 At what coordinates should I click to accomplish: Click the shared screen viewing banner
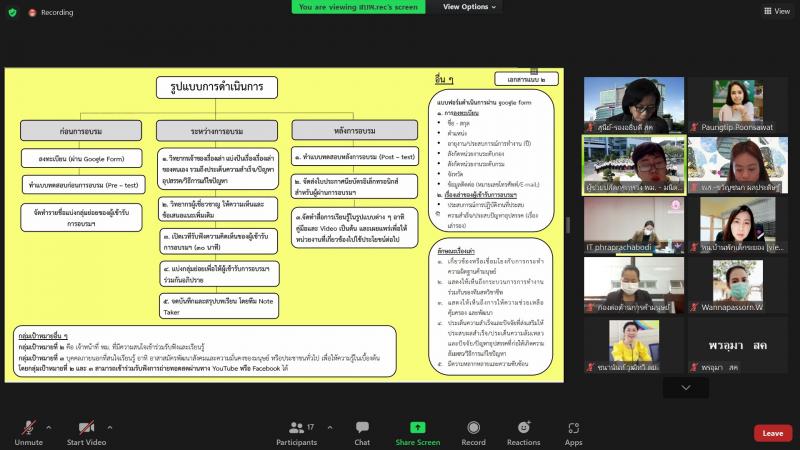(x=358, y=7)
